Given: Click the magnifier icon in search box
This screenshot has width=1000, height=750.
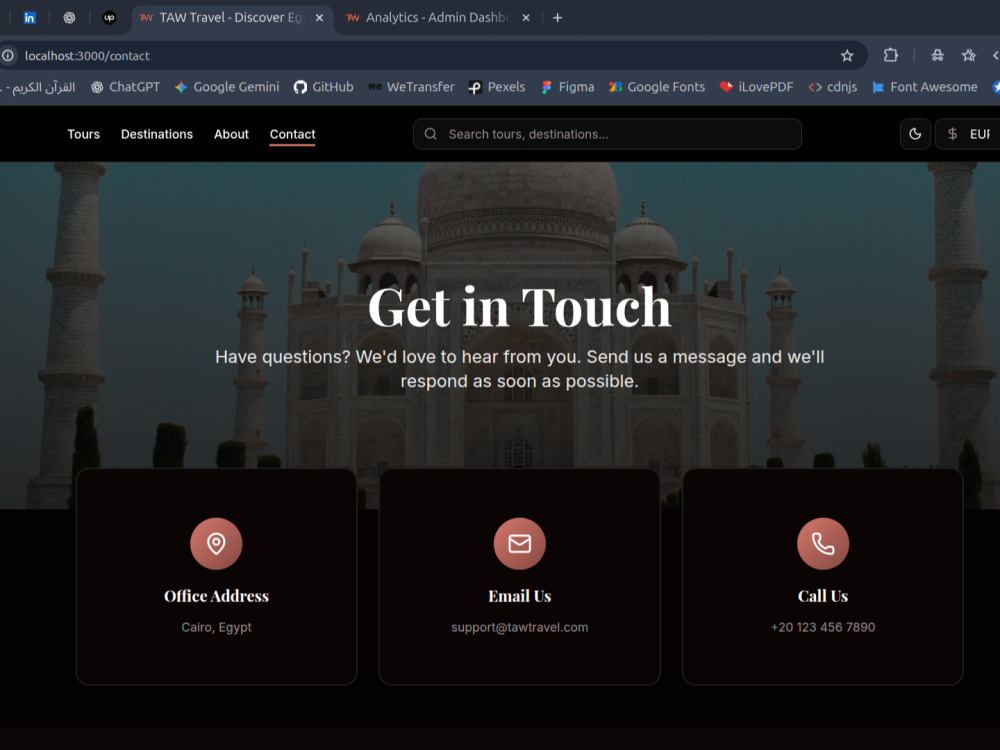Looking at the screenshot, I should [x=430, y=134].
